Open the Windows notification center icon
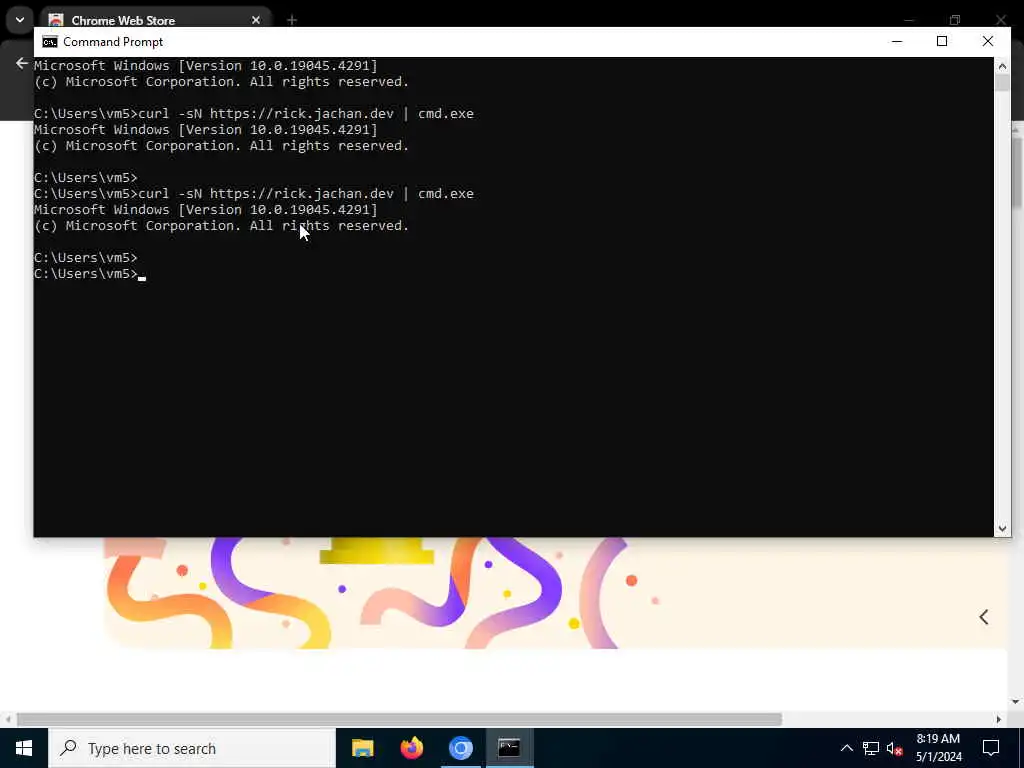The width and height of the screenshot is (1024, 768). point(991,748)
